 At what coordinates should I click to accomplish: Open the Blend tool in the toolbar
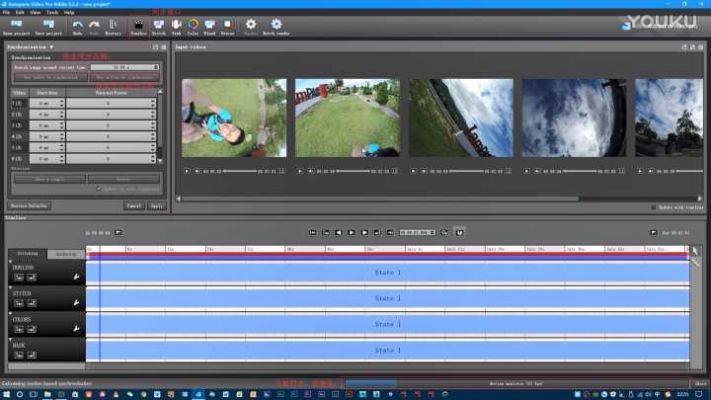click(210, 25)
